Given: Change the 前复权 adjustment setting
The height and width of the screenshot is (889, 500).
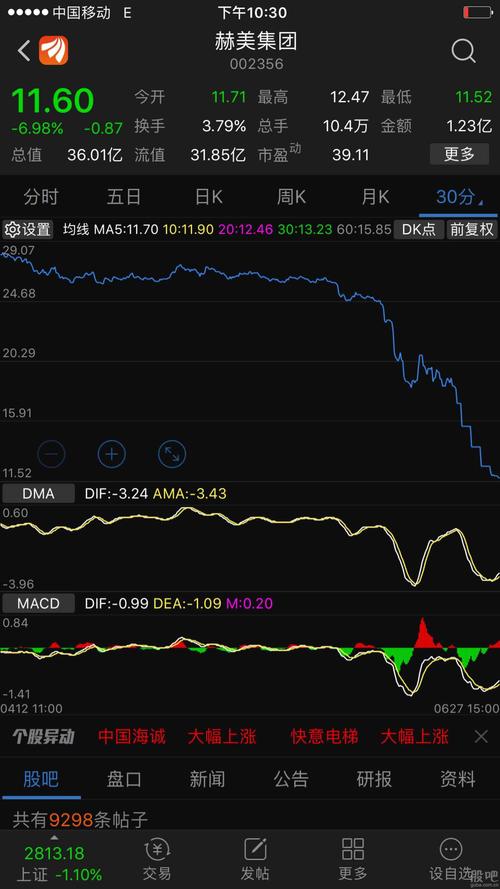Looking at the screenshot, I should click(x=472, y=230).
